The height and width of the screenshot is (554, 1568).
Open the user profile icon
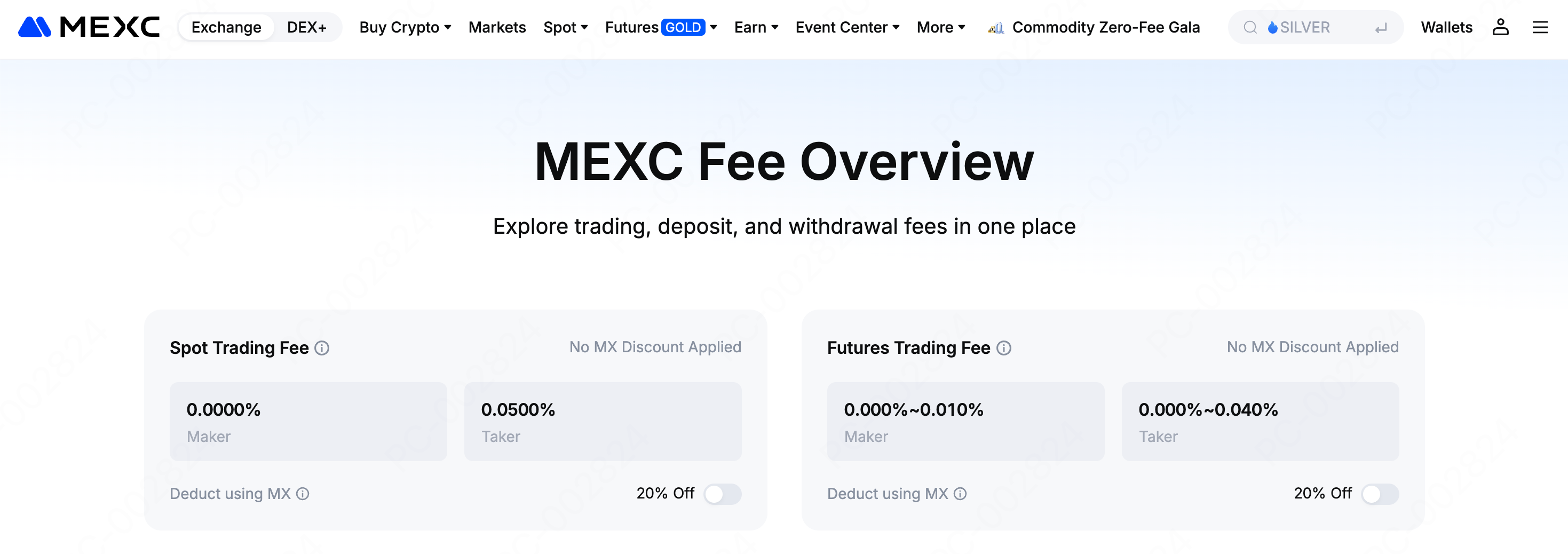[1500, 27]
